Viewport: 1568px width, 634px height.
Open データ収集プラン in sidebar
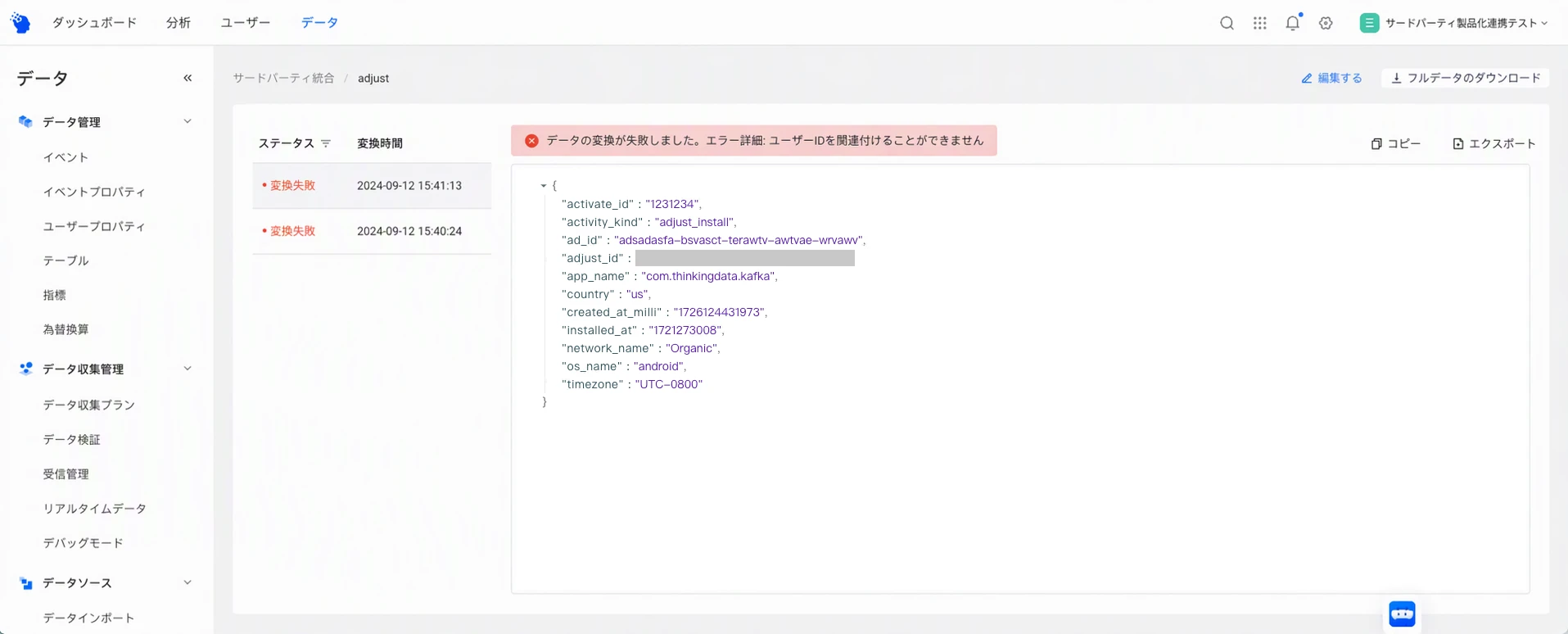click(88, 405)
